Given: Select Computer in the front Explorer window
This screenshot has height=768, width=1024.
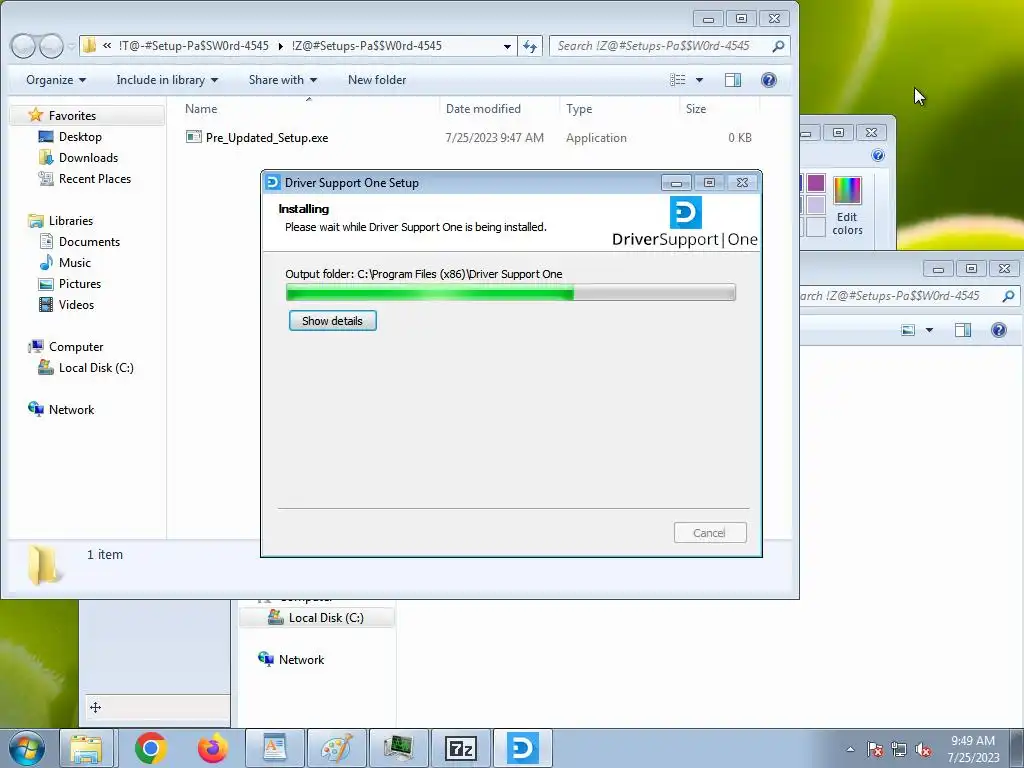Looking at the screenshot, I should [76, 347].
